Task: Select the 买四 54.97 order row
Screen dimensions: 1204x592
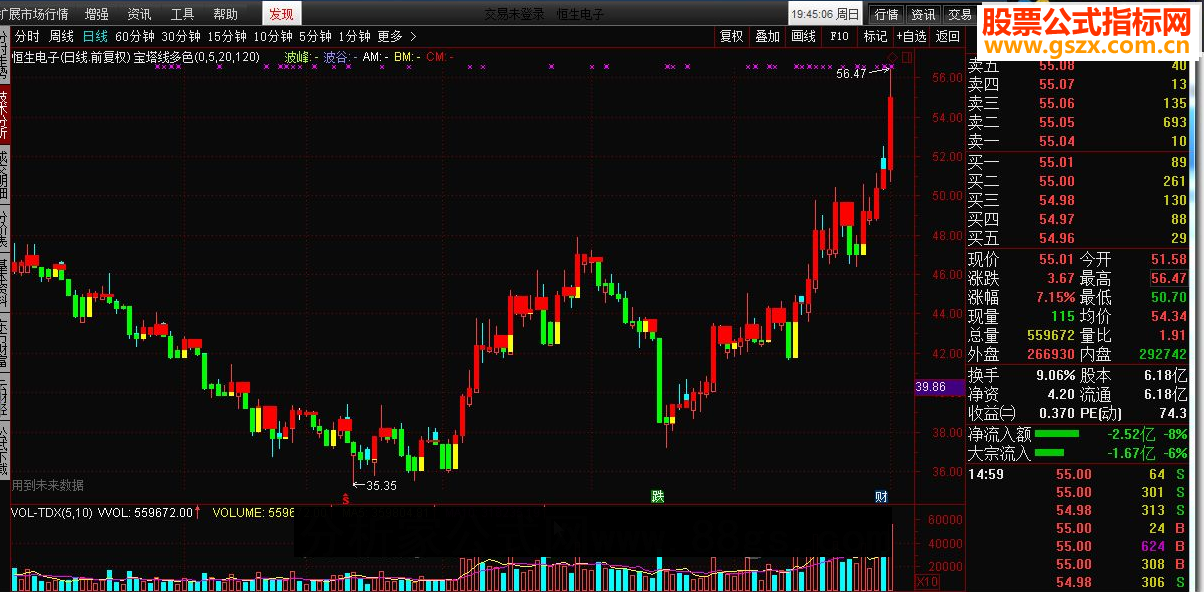Action: [1078, 219]
